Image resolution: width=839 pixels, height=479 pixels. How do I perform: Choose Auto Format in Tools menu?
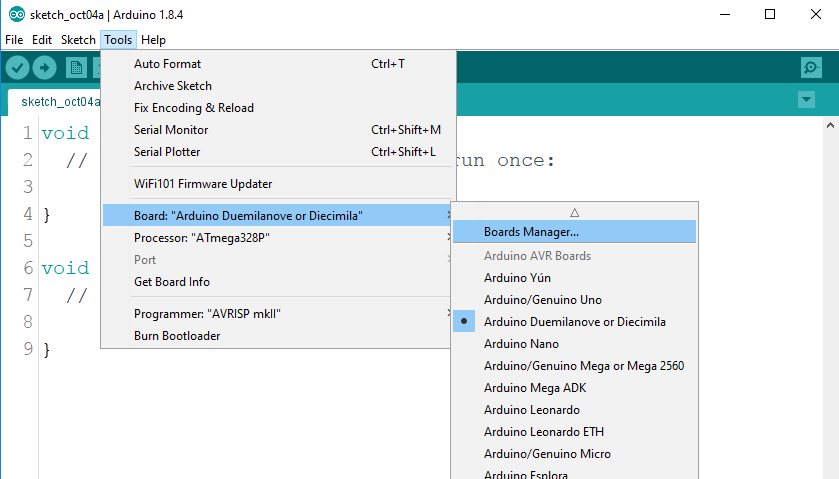click(x=167, y=64)
